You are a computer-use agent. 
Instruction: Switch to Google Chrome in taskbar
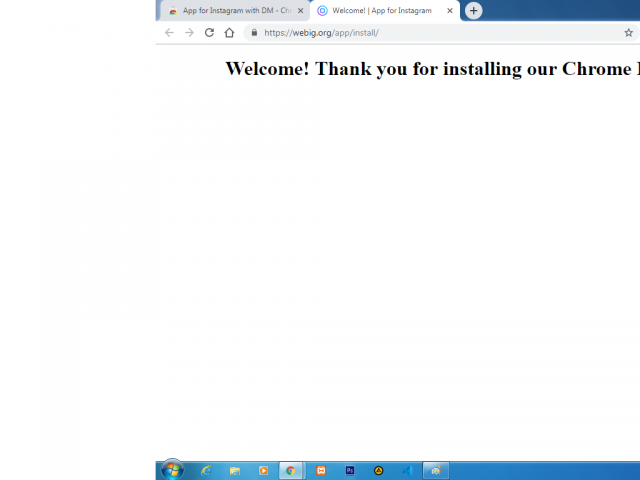pos(291,471)
